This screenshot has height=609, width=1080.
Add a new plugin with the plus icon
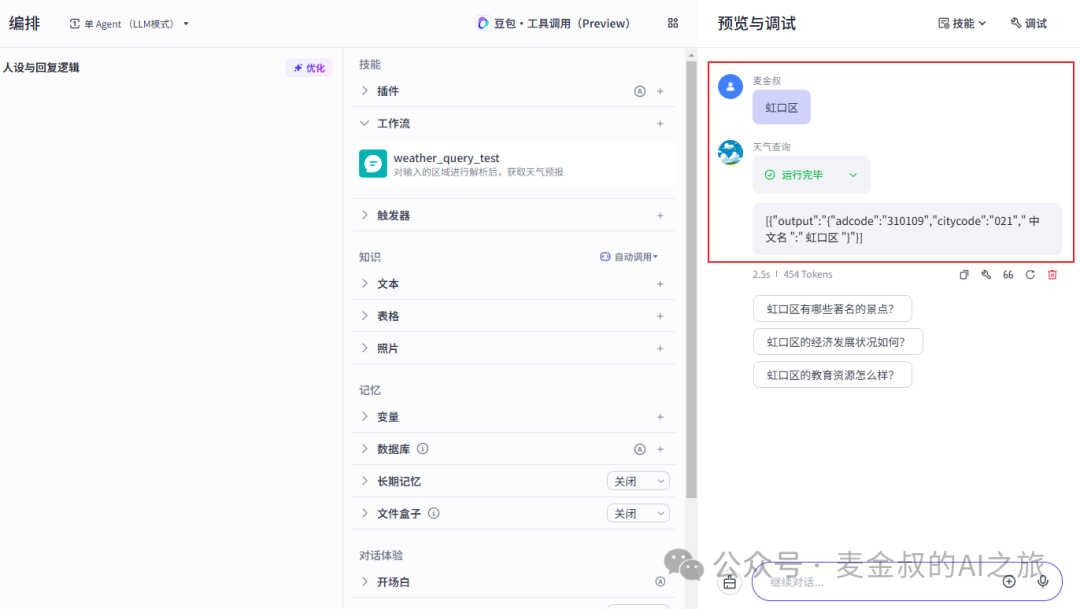[x=660, y=91]
